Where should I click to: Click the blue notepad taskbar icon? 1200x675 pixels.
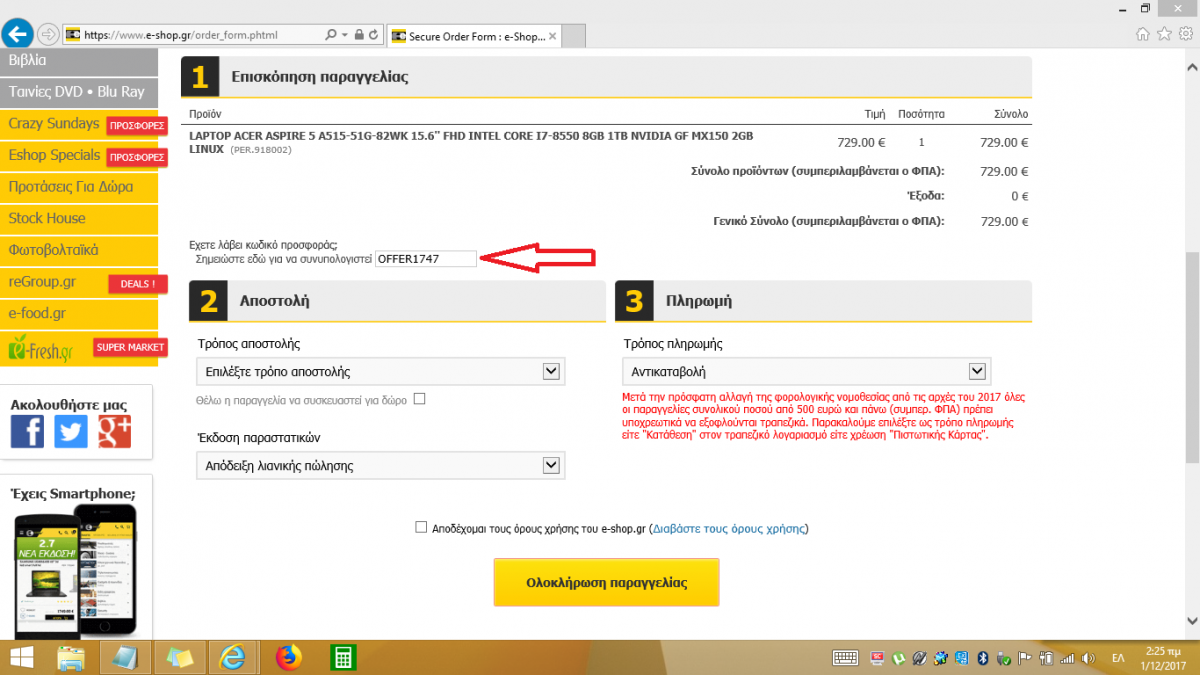(125, 657)
